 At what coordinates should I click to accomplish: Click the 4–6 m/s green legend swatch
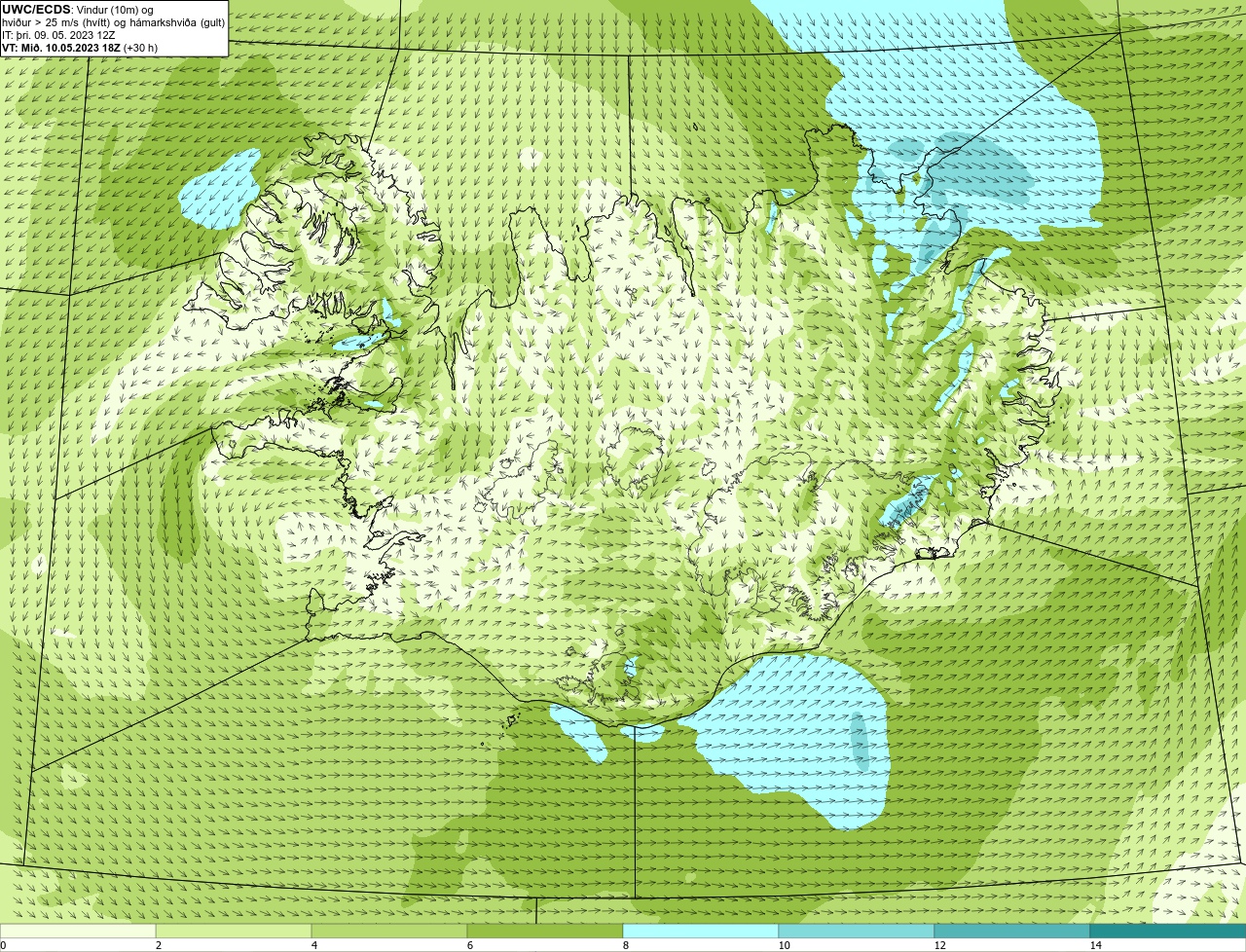[389, 931]
